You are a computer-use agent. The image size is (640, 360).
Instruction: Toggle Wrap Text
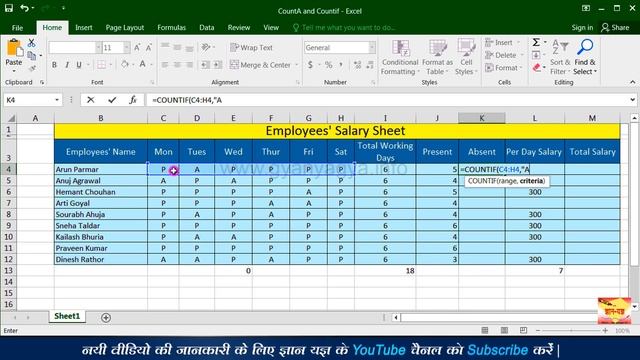pyautogui.click(x=251, y=47)
